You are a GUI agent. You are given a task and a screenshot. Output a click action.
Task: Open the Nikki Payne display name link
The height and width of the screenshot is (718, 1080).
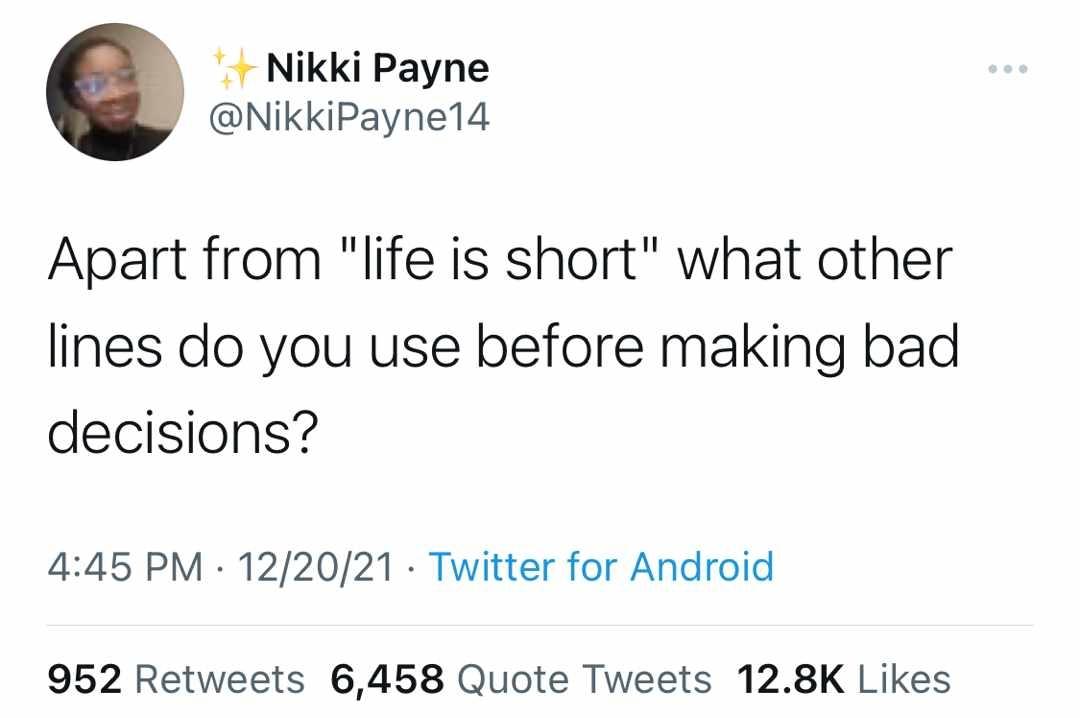(378, 68)
